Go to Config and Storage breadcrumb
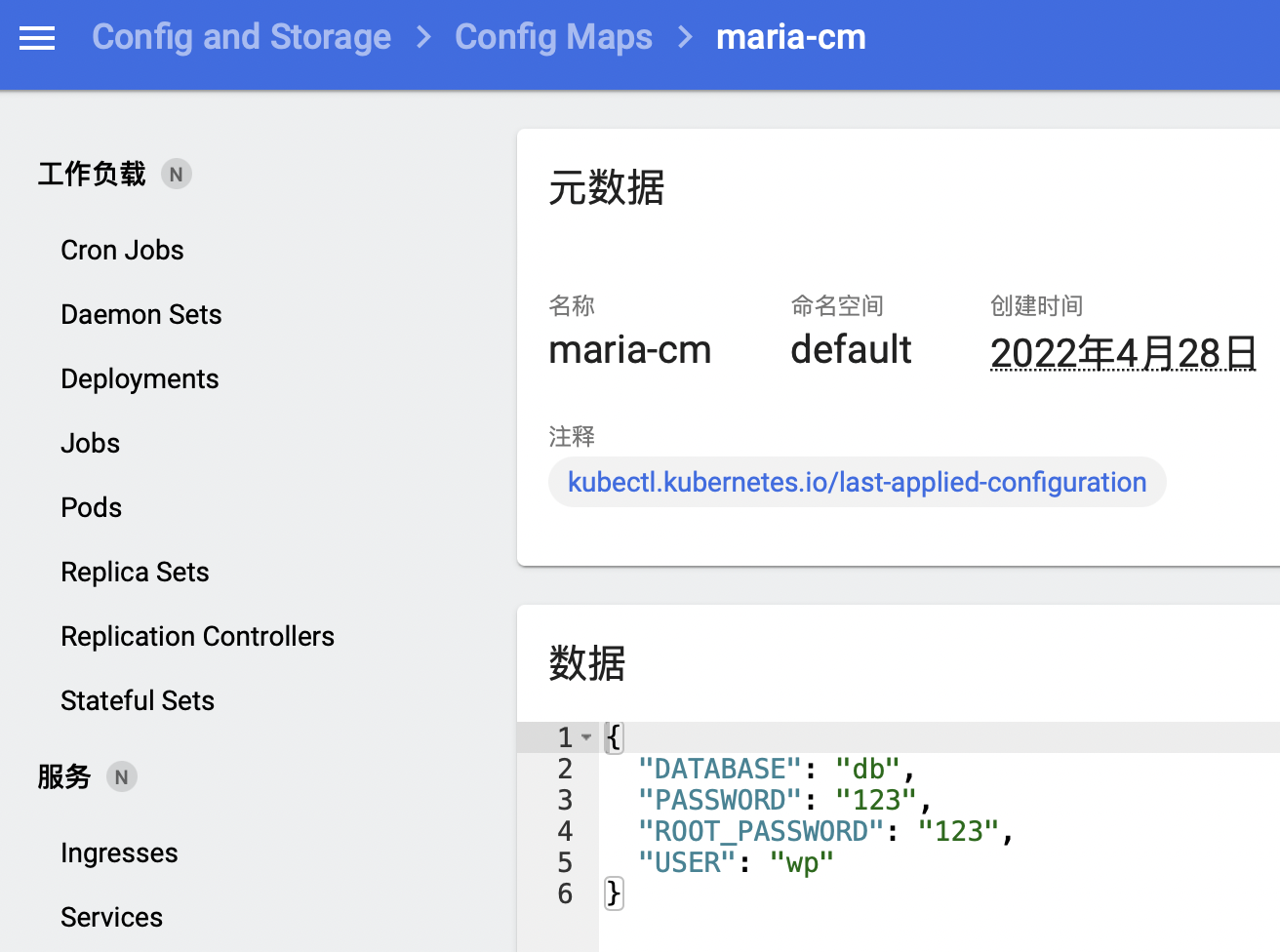1280x952 pixels. pyautogui.click(x=241, y=37)
